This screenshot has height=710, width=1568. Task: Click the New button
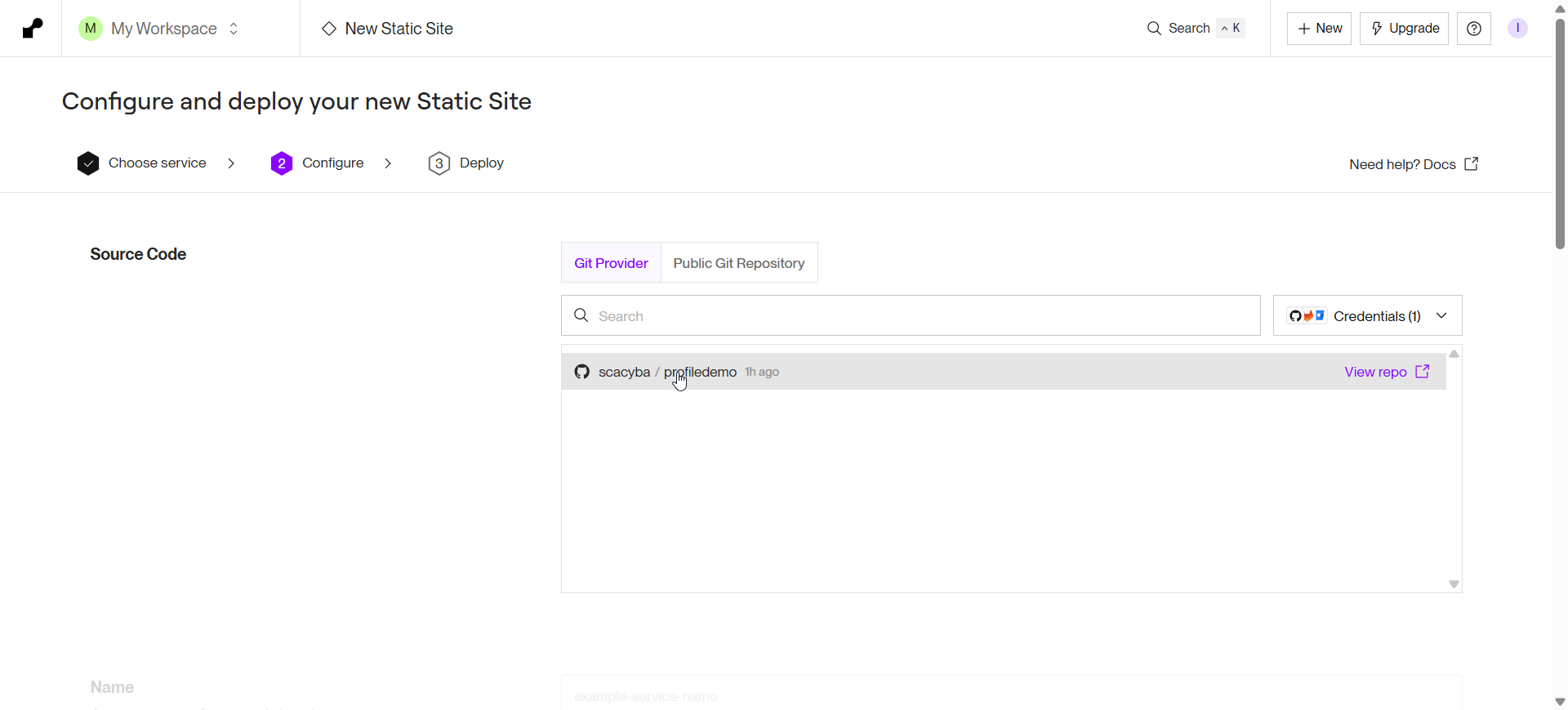1319,29
